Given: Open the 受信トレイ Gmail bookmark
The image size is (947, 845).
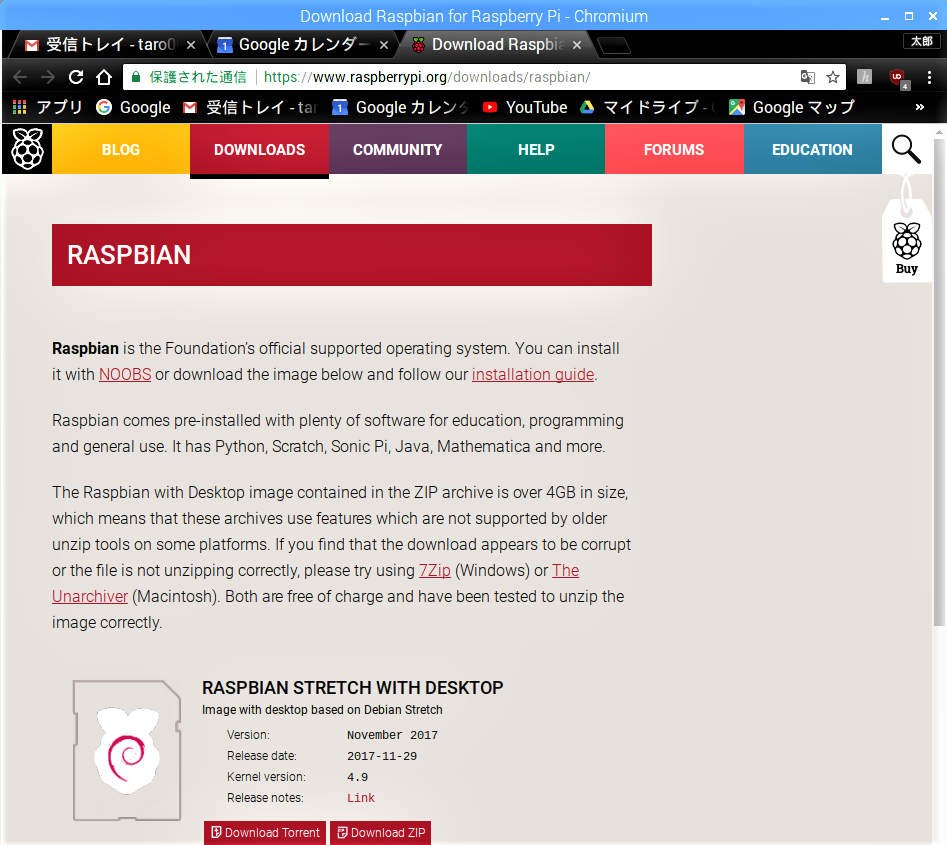Looking at the screenshot, I should tap(250, 108).
